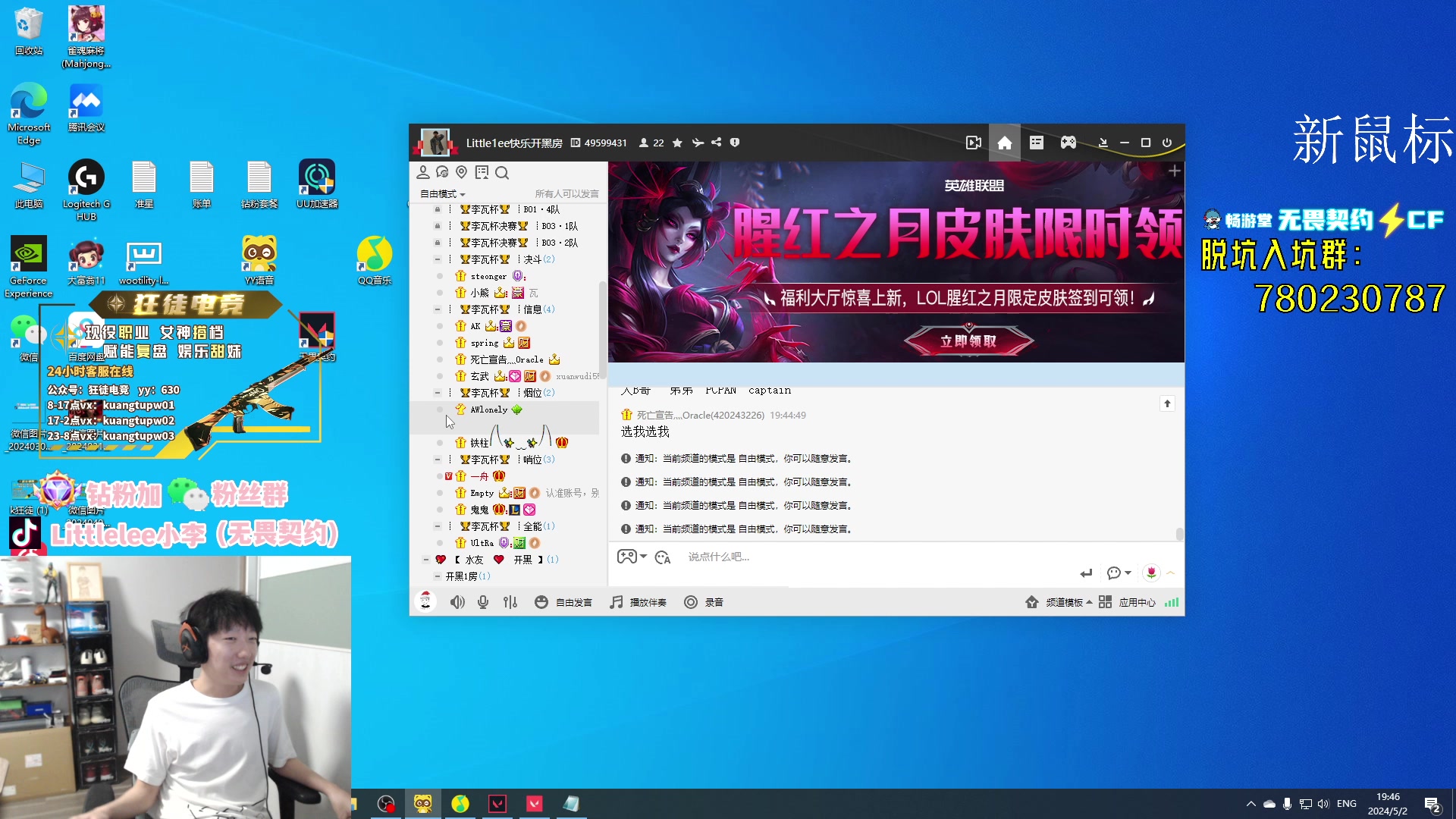Click the 自由发言 free speech button
This screenshot has width=1456, height=819.
pyautogui.click(x=563, y=602)
